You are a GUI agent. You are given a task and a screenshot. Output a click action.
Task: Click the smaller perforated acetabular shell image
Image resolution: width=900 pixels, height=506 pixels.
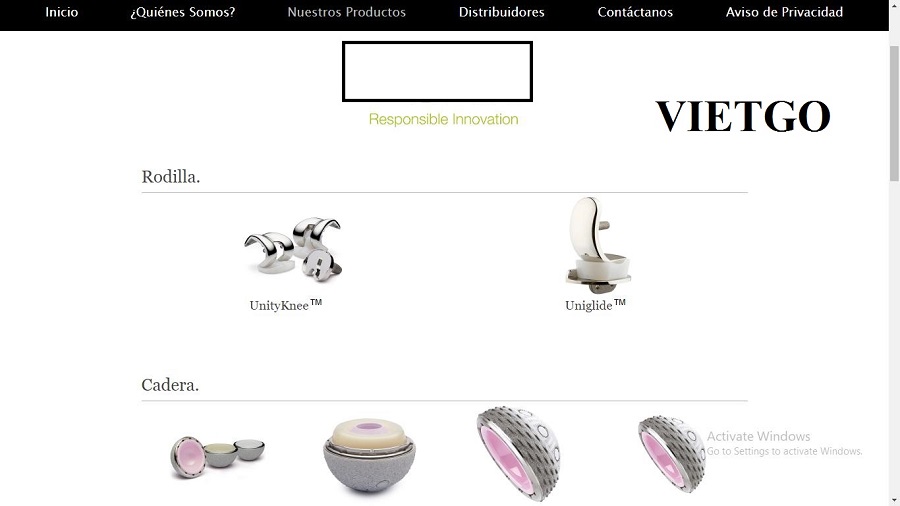[x=672, y=453]
